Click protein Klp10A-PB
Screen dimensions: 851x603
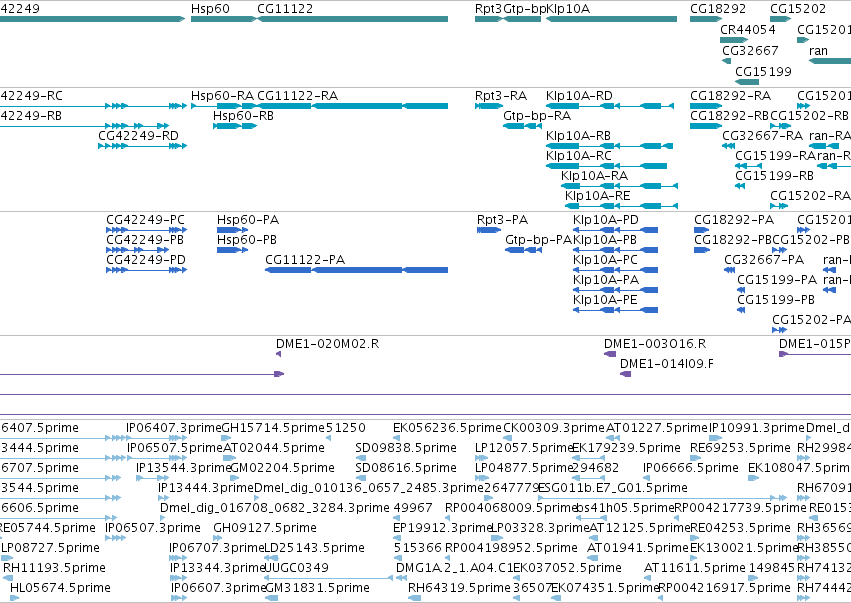[x=615, y=250]
